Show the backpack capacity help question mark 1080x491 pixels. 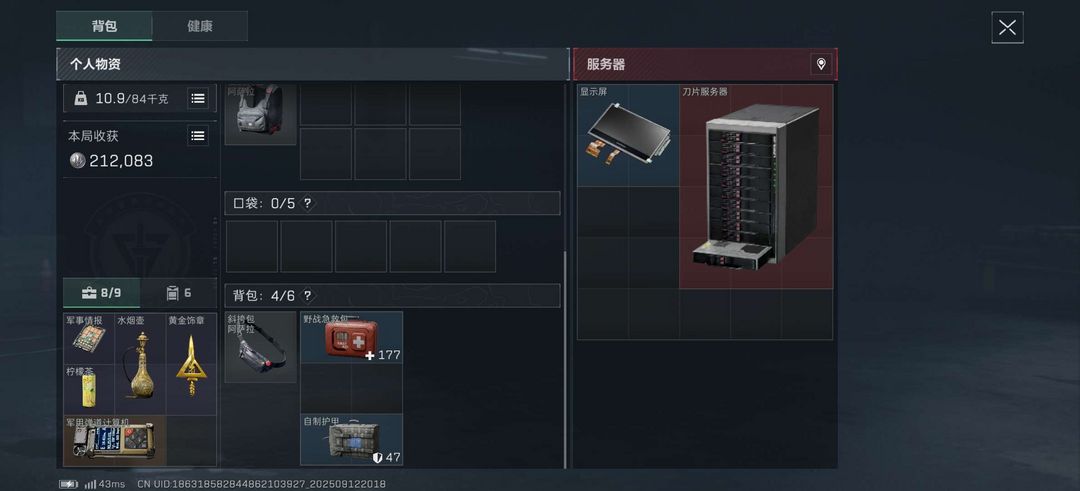coord(307,295)
